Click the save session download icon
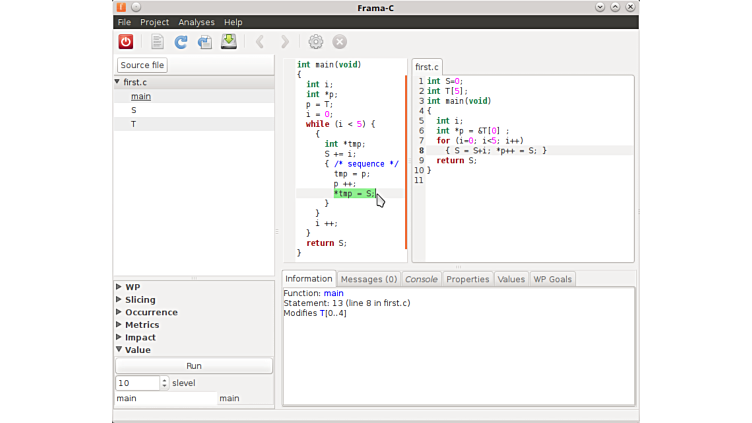Screen dimensions: 752x423 click(x=229, y=42)
